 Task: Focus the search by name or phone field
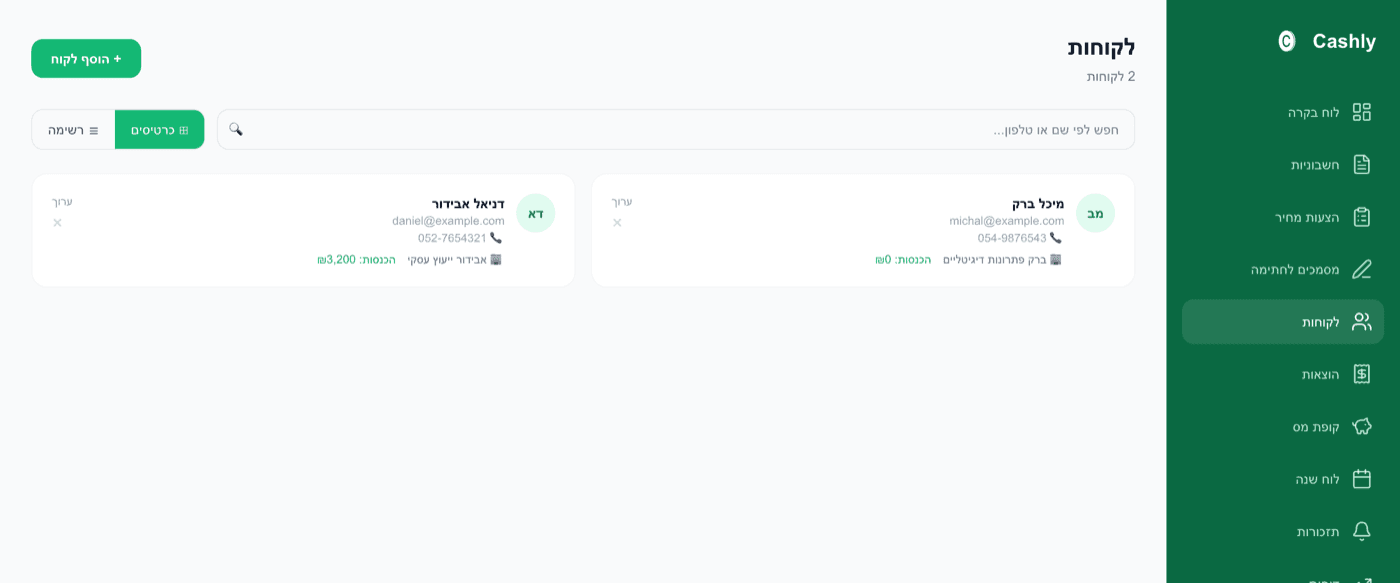676,130
